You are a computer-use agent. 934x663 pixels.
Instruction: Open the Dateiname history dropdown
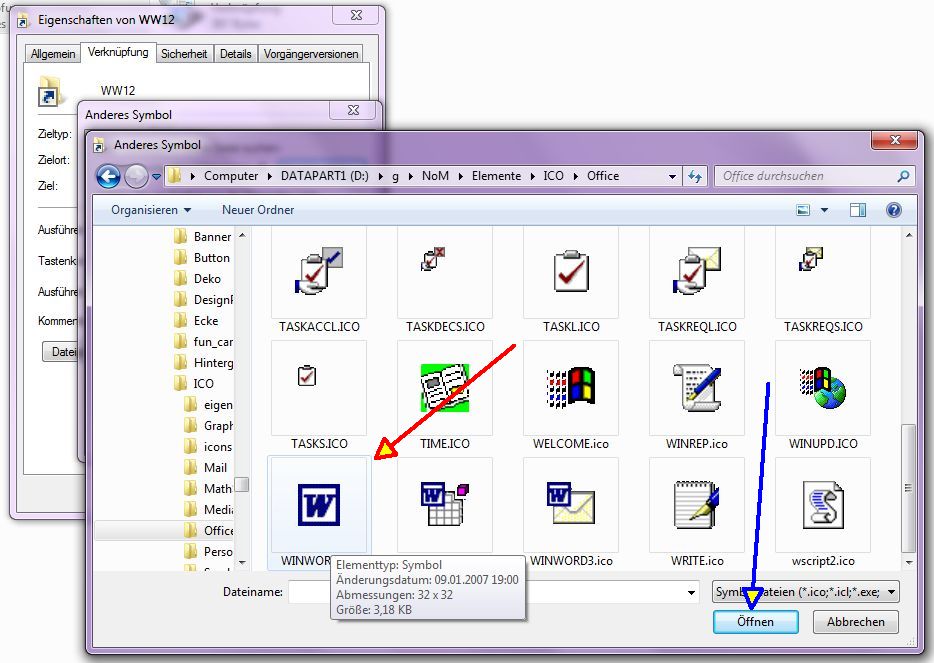point(691,592)
